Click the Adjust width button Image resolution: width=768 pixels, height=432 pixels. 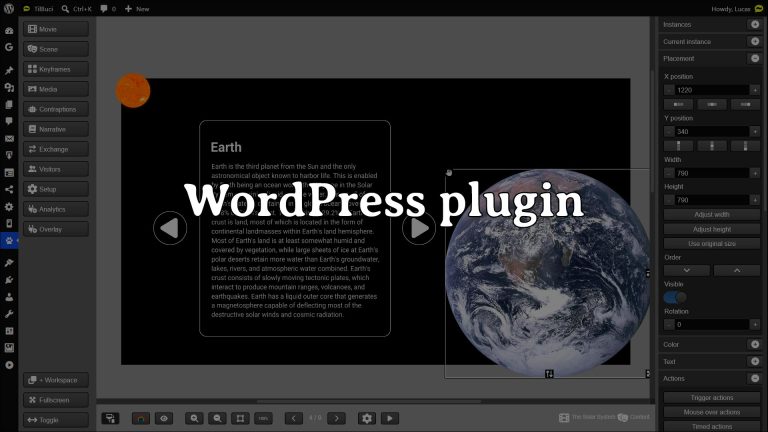(x=712, y=215)
